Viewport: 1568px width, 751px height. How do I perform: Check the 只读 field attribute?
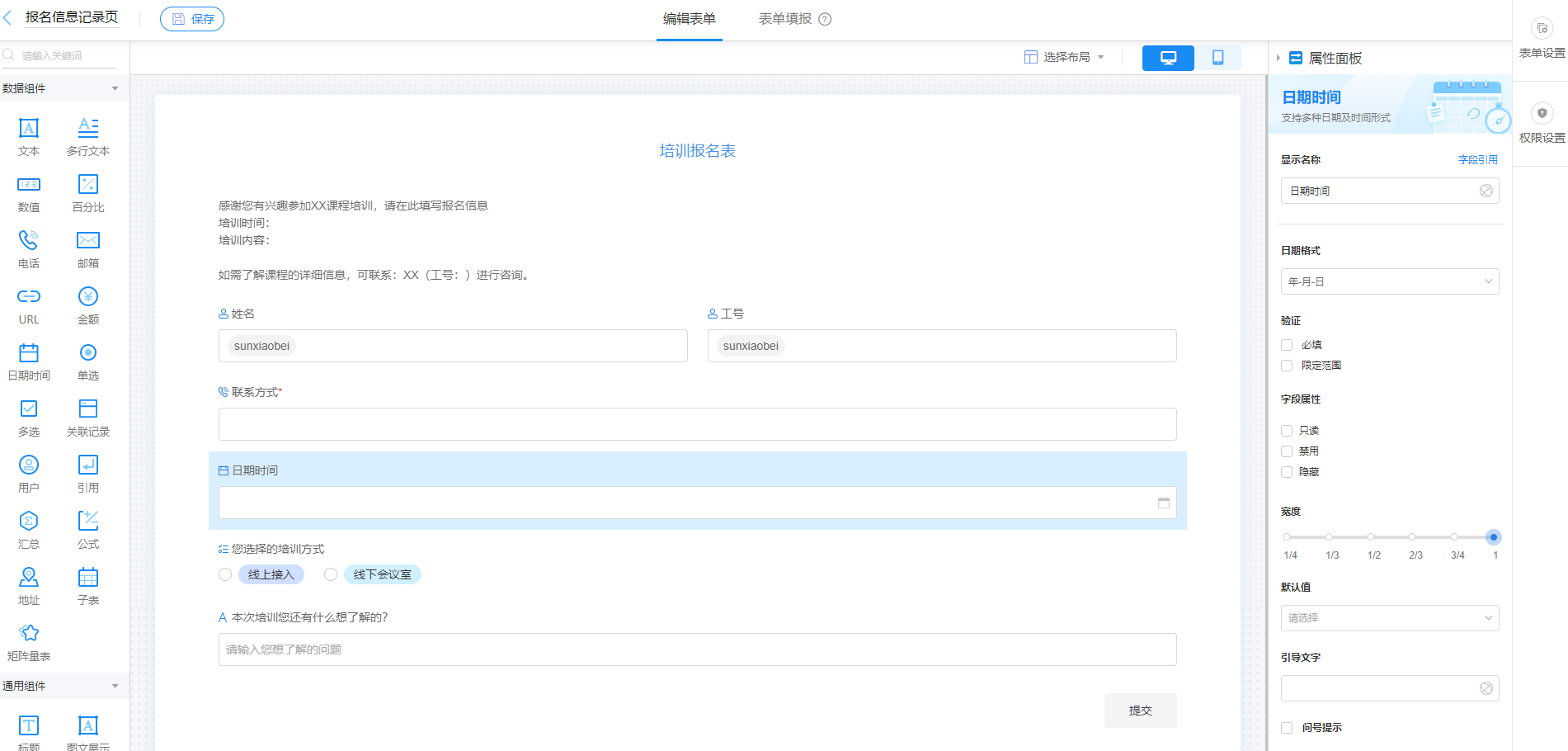[x=1287, y=430]
